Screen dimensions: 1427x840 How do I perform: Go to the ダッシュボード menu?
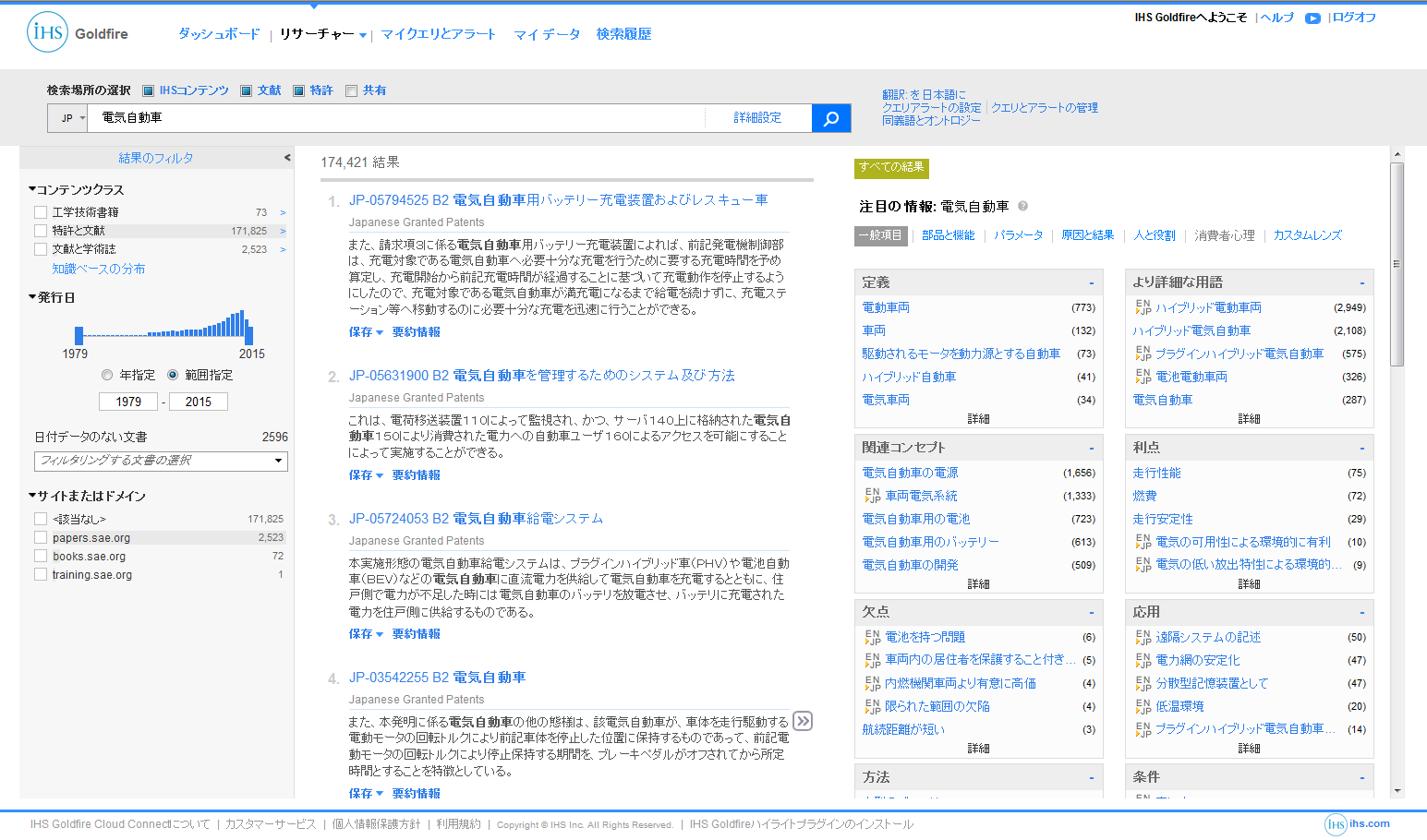pos(219,34)
